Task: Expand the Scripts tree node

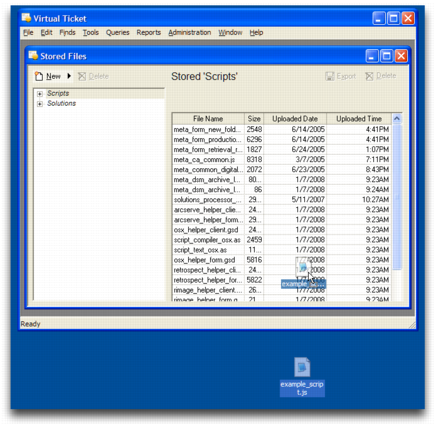Action: 40,94
